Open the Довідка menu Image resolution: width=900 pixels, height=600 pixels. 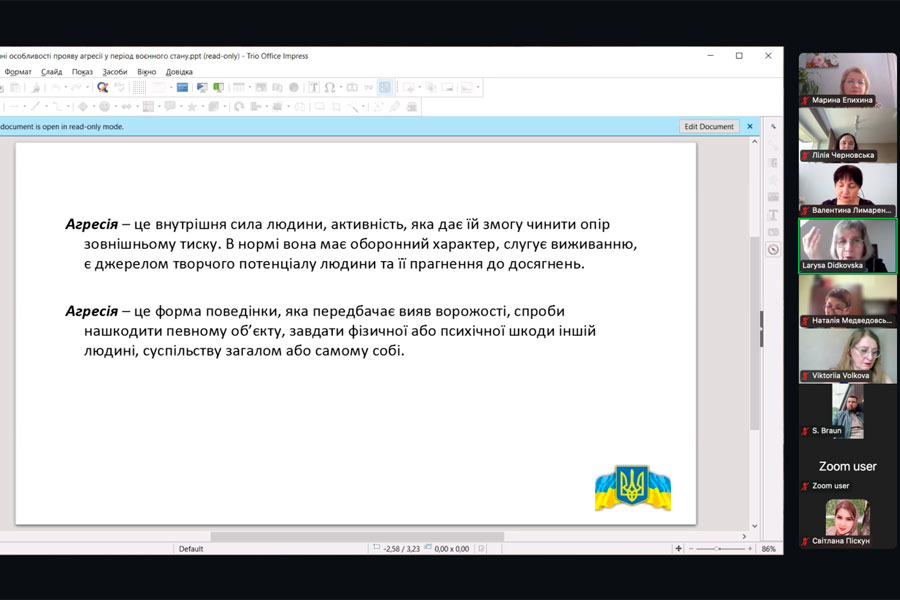tap(179, 72)
